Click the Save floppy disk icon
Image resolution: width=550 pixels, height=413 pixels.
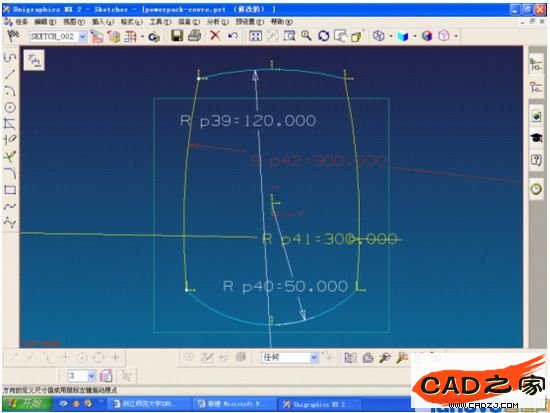177,36
